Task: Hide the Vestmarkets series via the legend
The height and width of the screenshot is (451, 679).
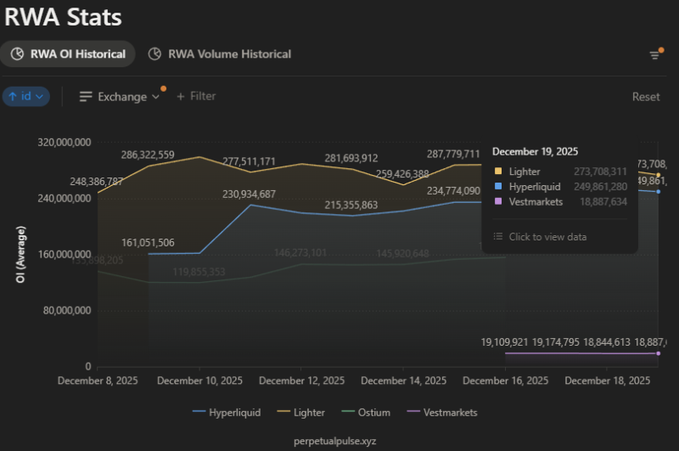Action: 442,412
